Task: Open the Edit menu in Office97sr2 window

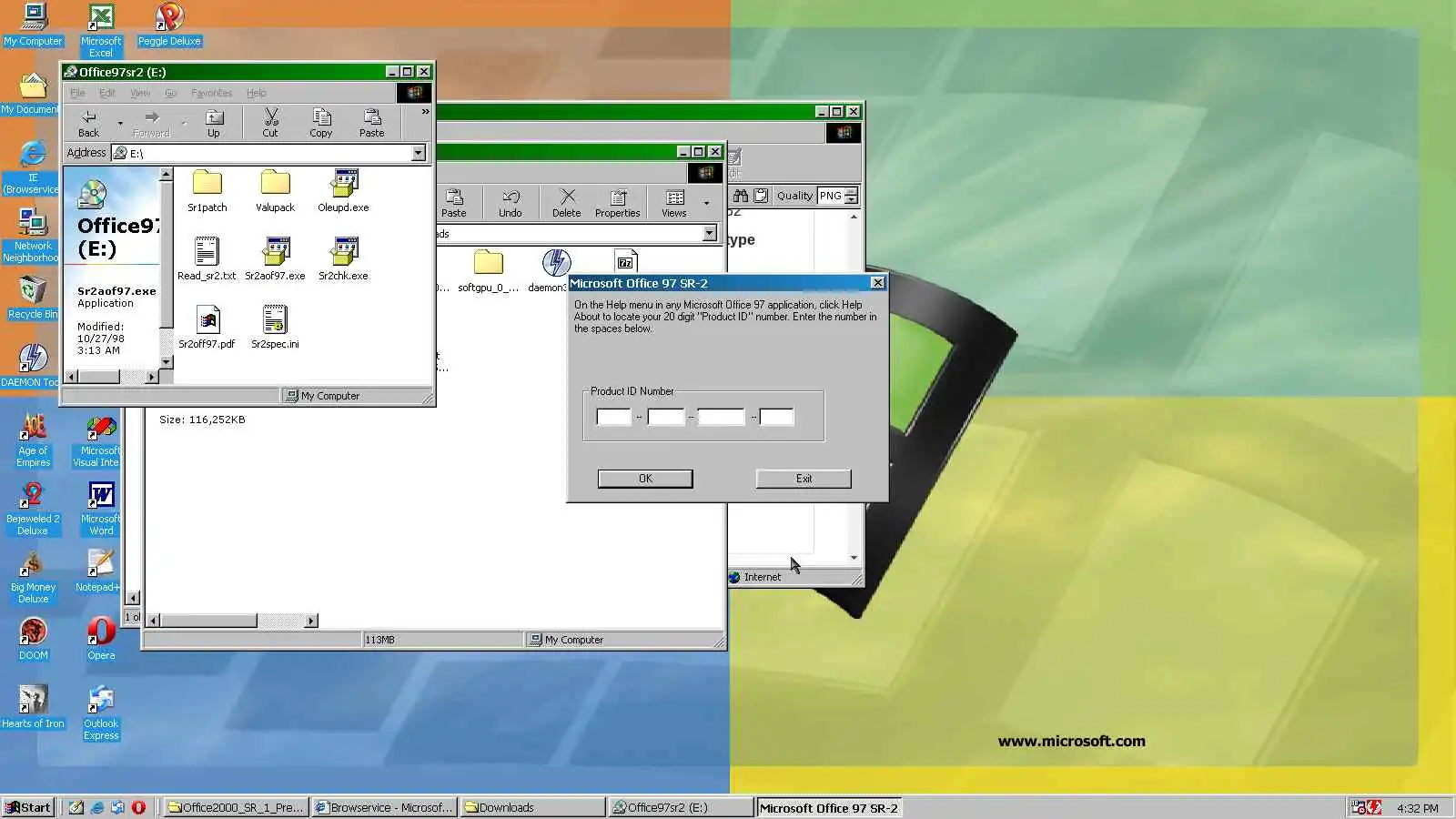Action: [107, 93]
